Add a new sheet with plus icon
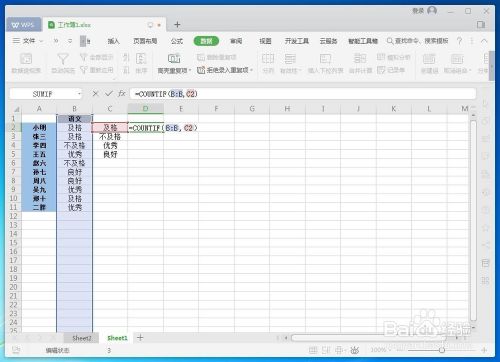The width and height of the screenshot is (500, 362). point(140,338)
